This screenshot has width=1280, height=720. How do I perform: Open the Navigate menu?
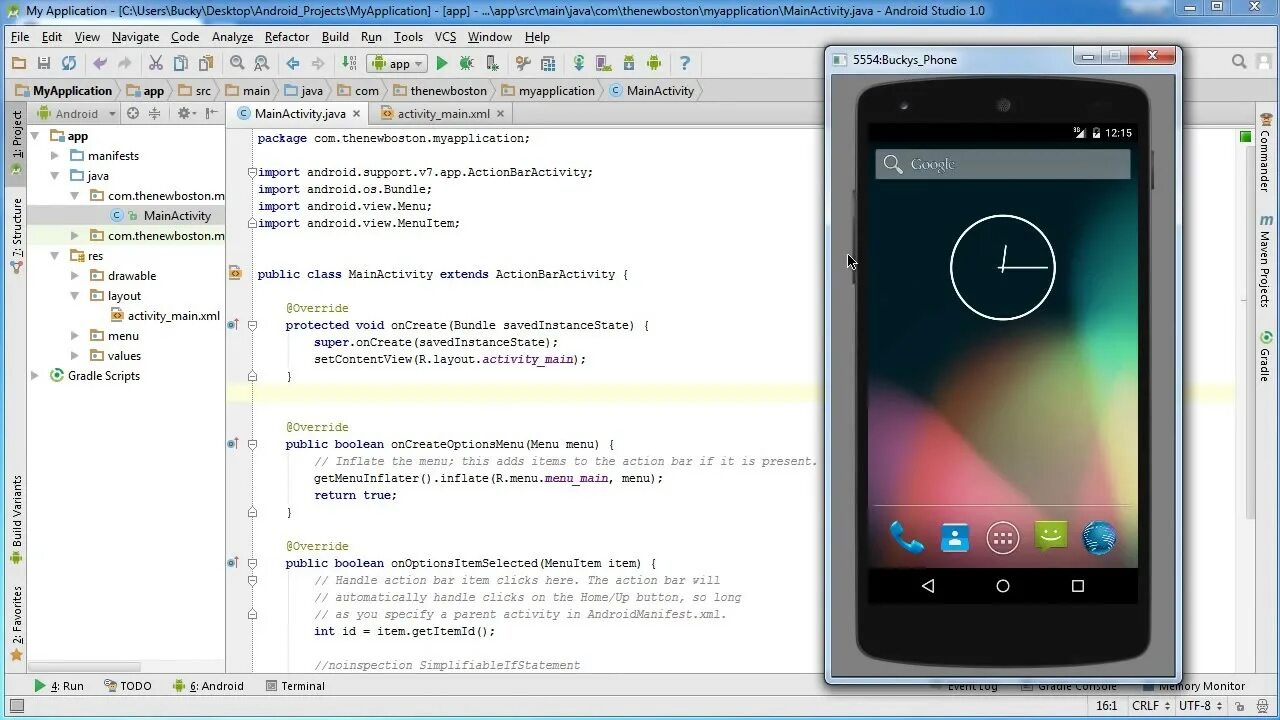(135, 37)
